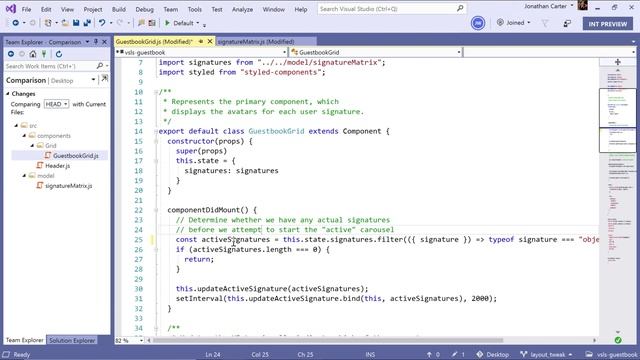
Task: Collapse the src folder
Action: (x=16, y=125)
